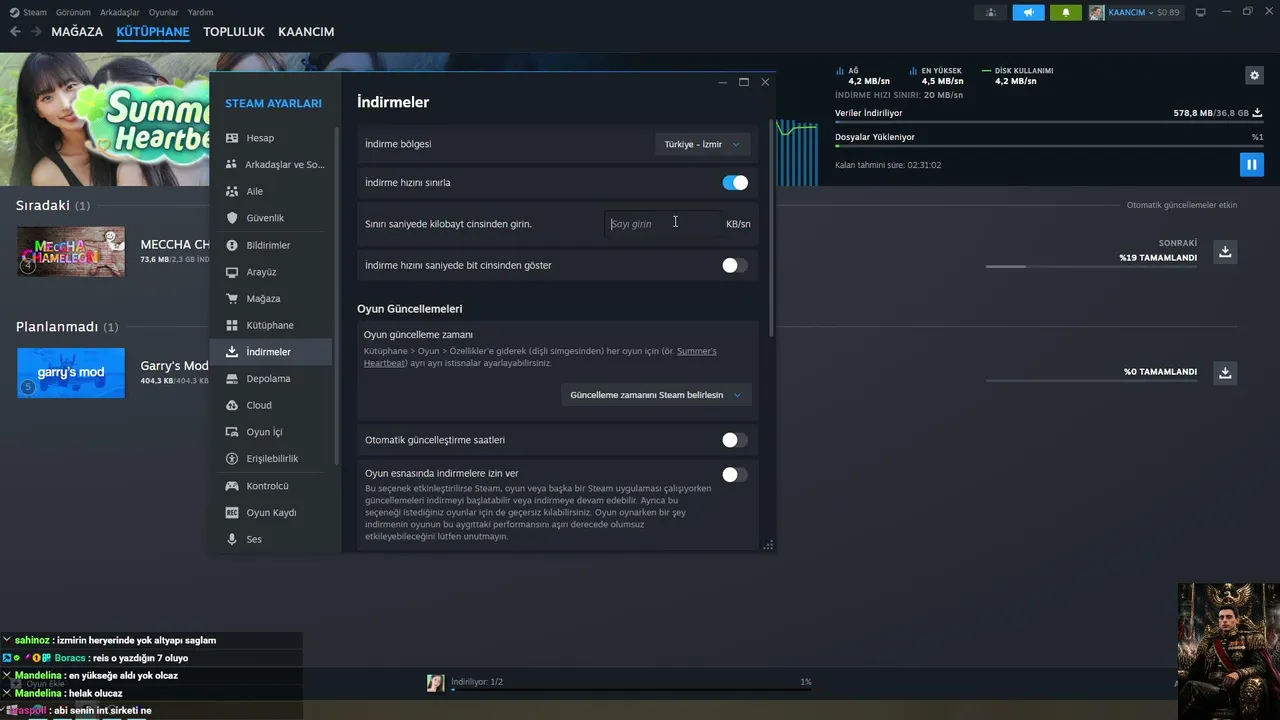The image size is (1280, 720).
Task: Click the Big Picture mode monitor icon
Action: [x=1201, y=12]
